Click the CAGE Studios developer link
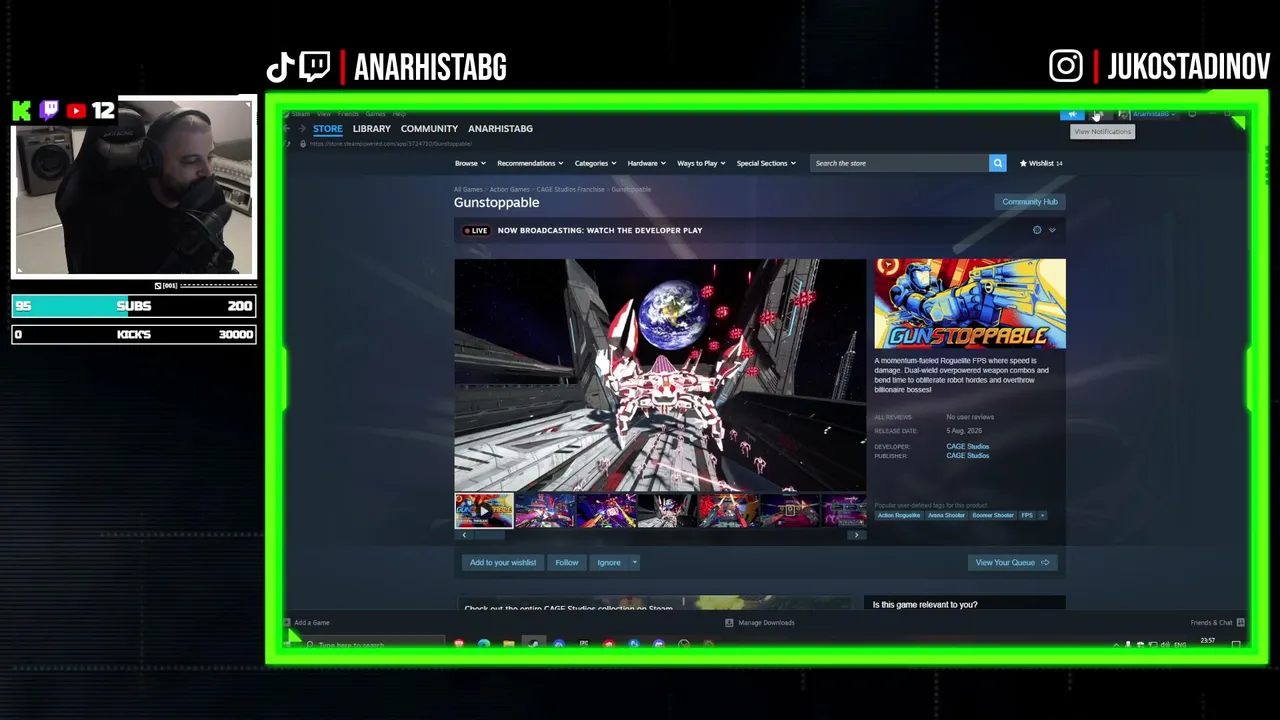Screen dimensions: 1280x720 pos(968,446)
